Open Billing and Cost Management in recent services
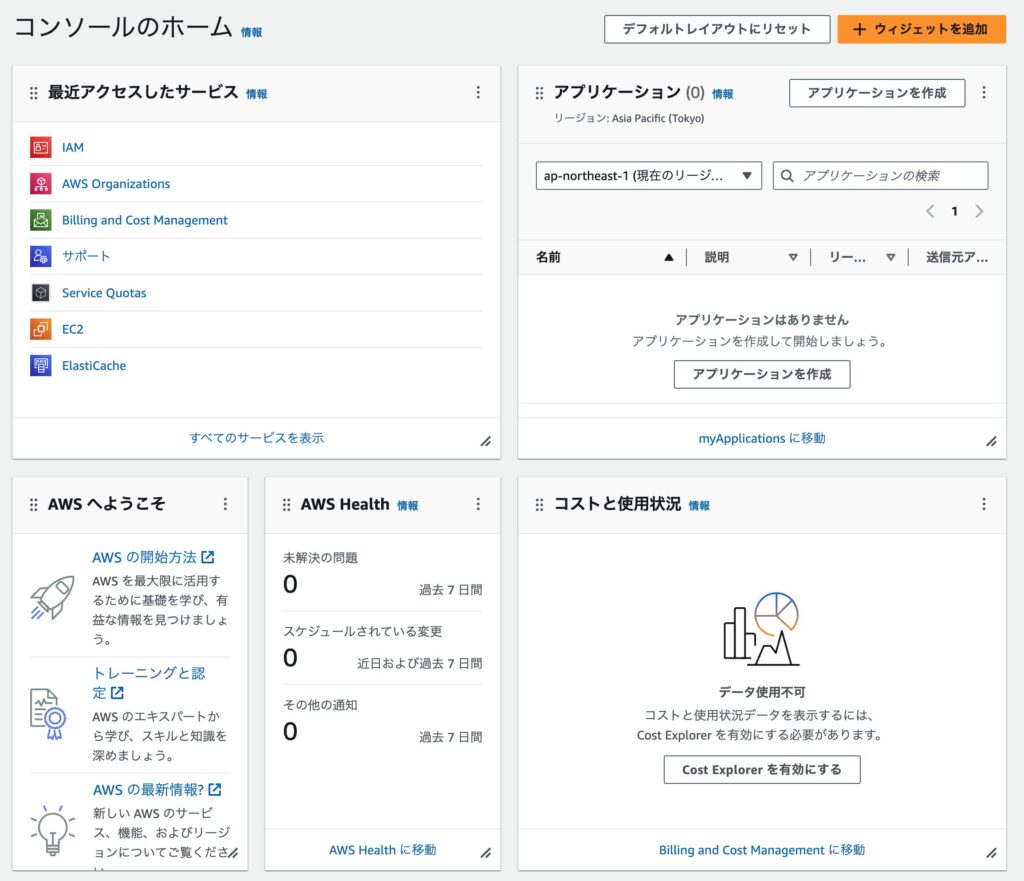Image resolution: width=1024 pixels, height=881 pixels. coord(144,220)
